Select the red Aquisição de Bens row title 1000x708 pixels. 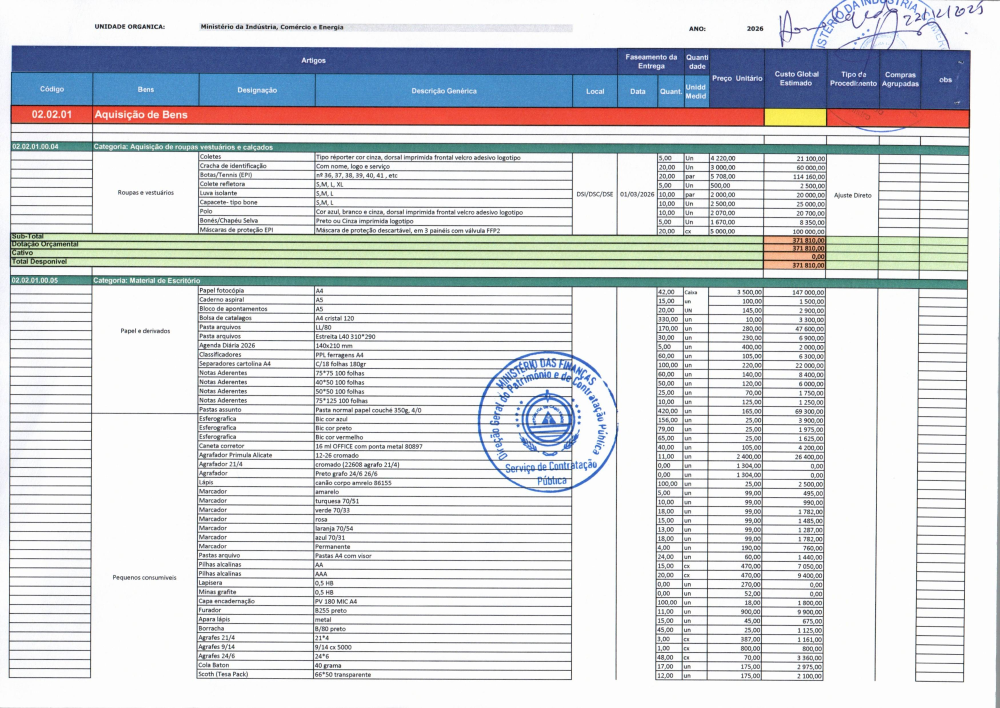pyautogui.click(x=140, y=116)
